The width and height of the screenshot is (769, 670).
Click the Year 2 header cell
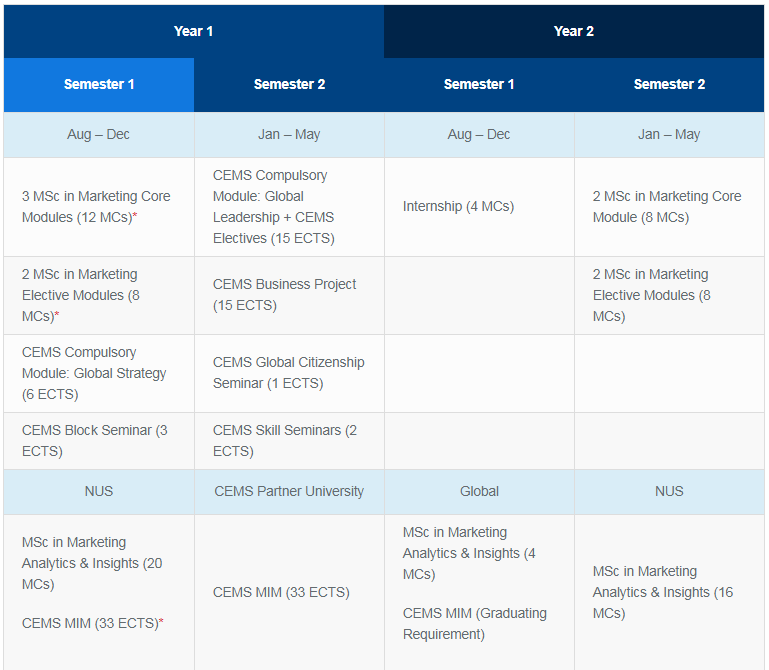pos(574,31)
